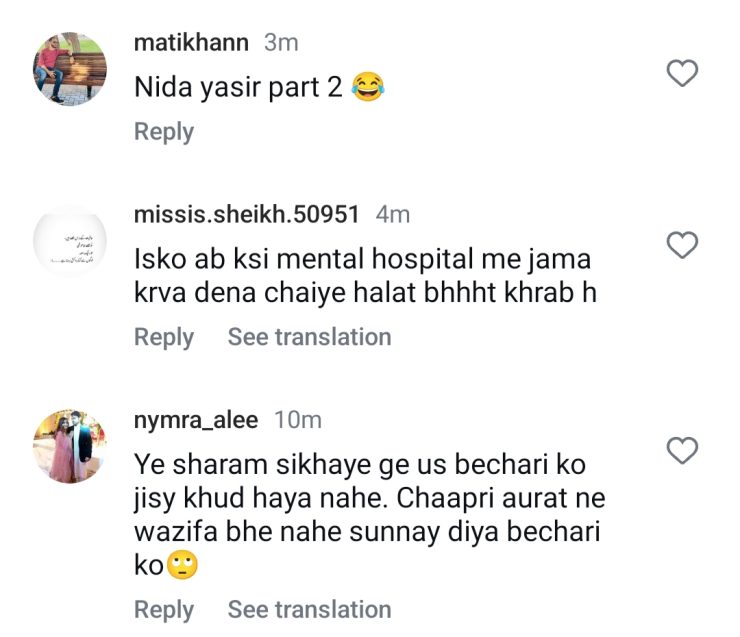Reply to the Nida yasir part 2 comment
740x637 pixels.
point(164,131)
